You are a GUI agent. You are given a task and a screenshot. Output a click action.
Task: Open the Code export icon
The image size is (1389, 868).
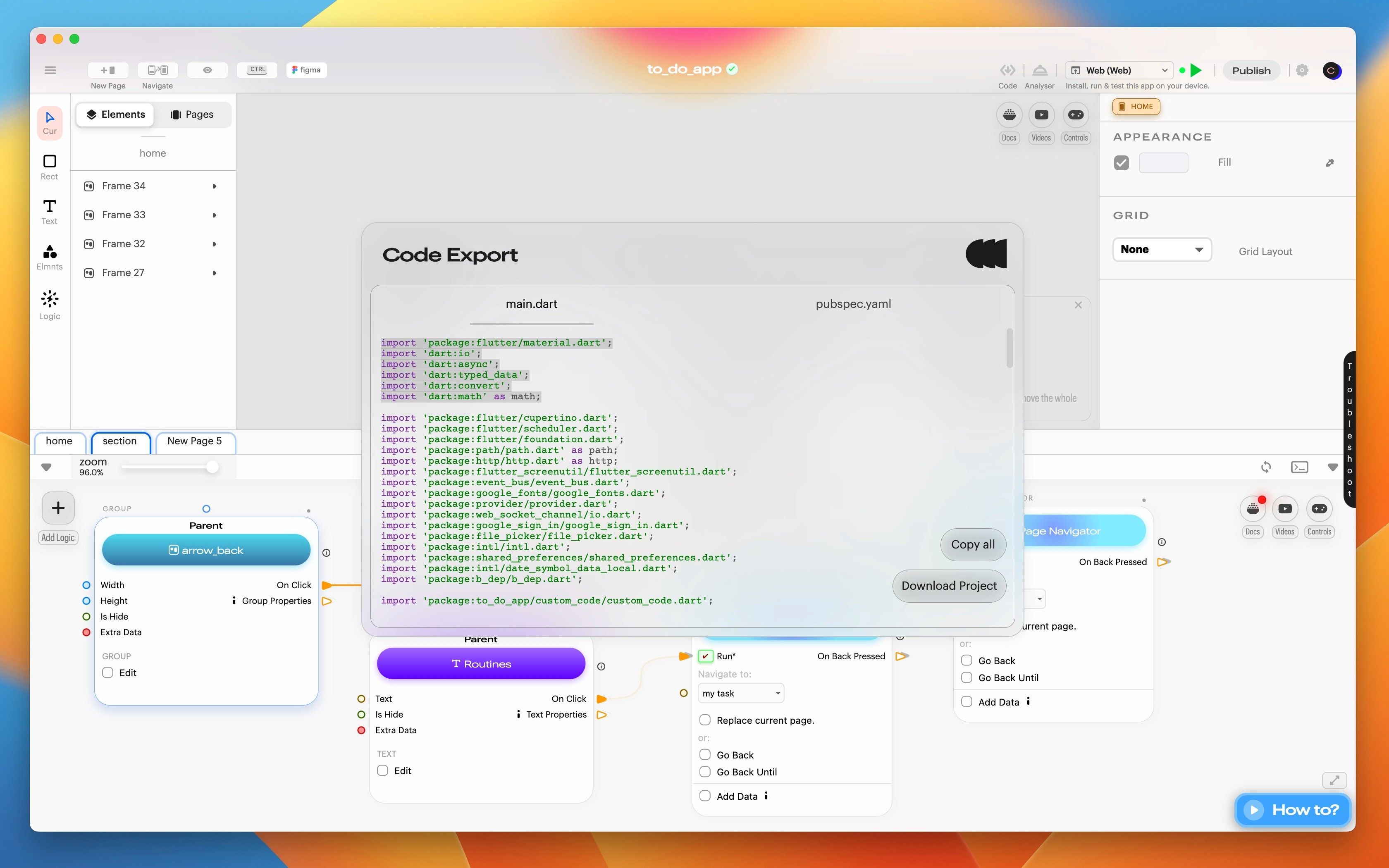(1007, 70)
